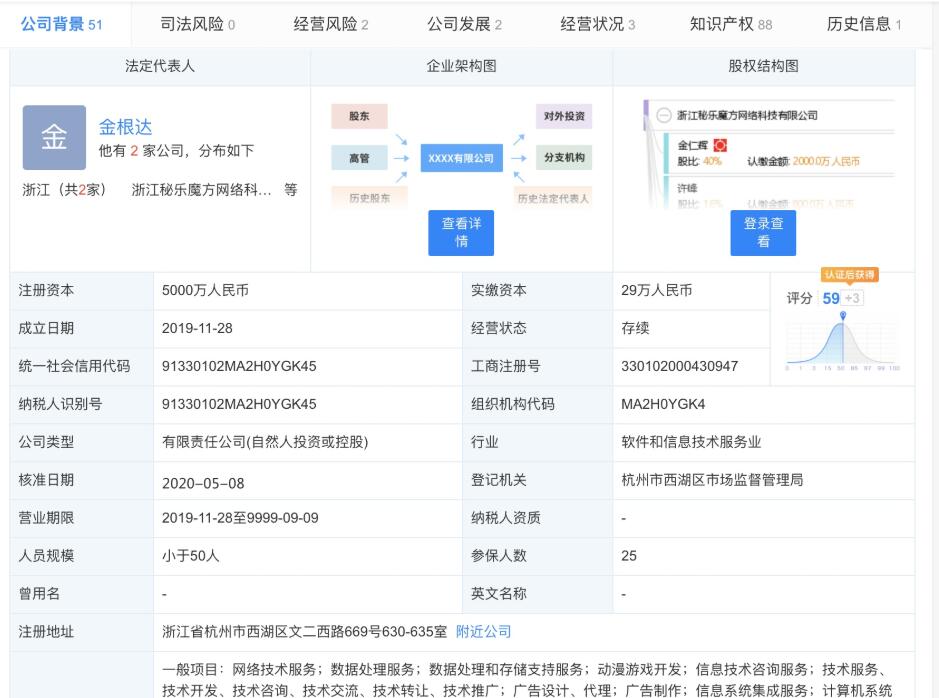Click the 分支机构 box in diagram
939x698 pixels.
coord(564,157)
